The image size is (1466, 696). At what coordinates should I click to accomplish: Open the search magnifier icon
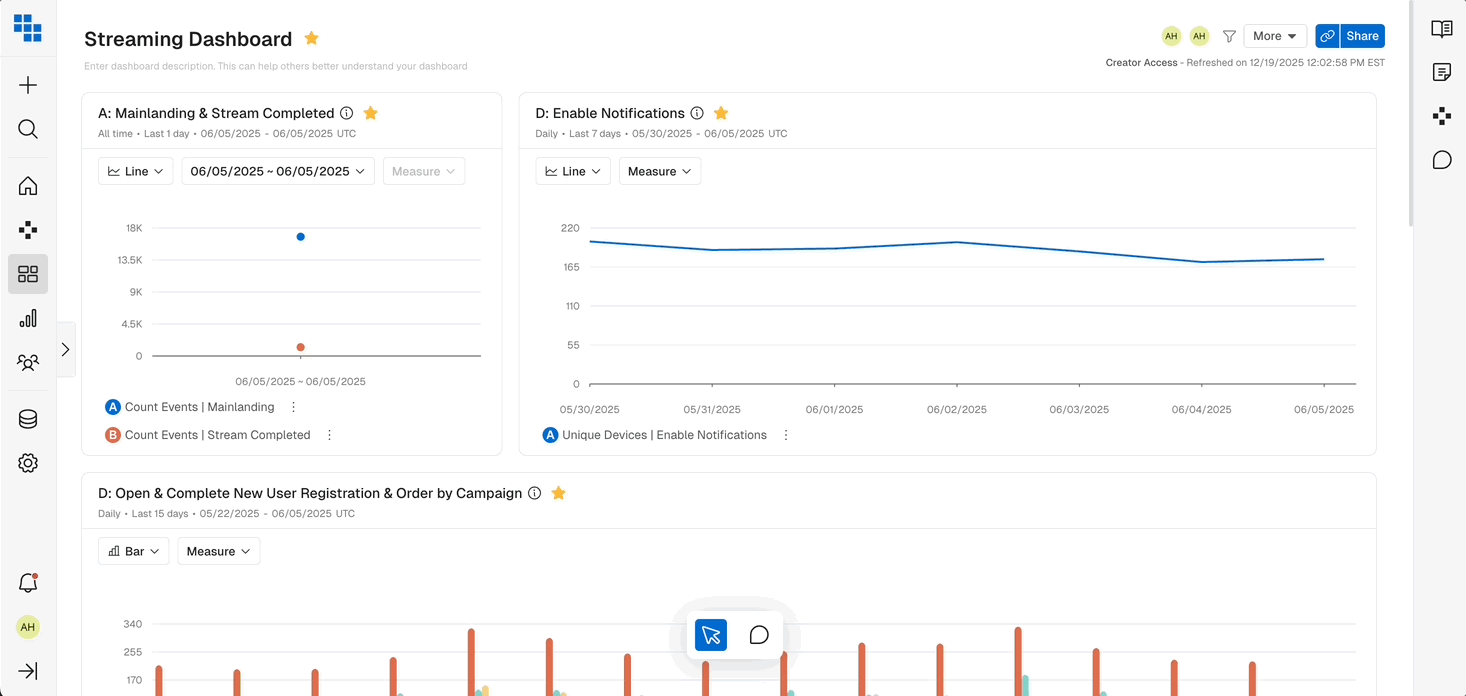(28, 129)
